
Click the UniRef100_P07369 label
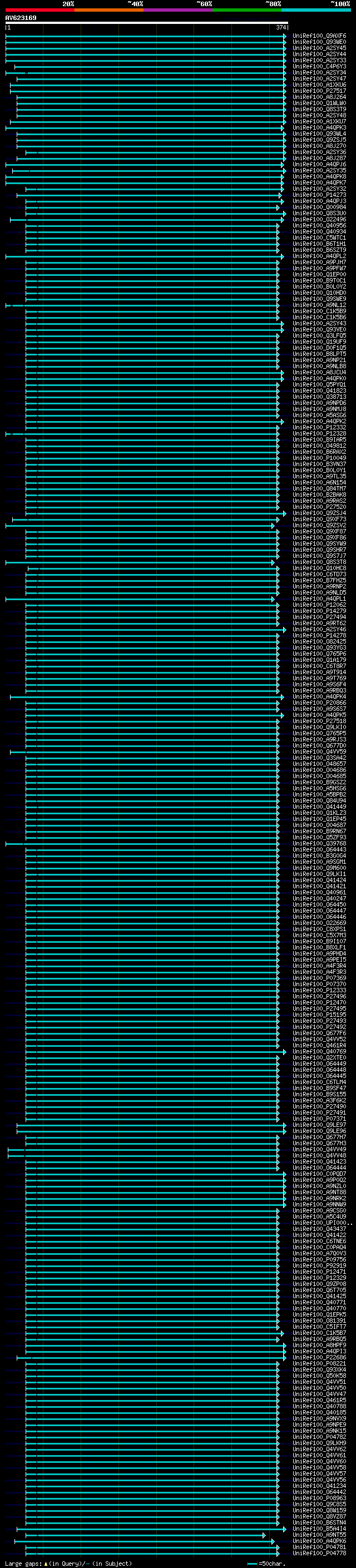[x=319, y=978]
